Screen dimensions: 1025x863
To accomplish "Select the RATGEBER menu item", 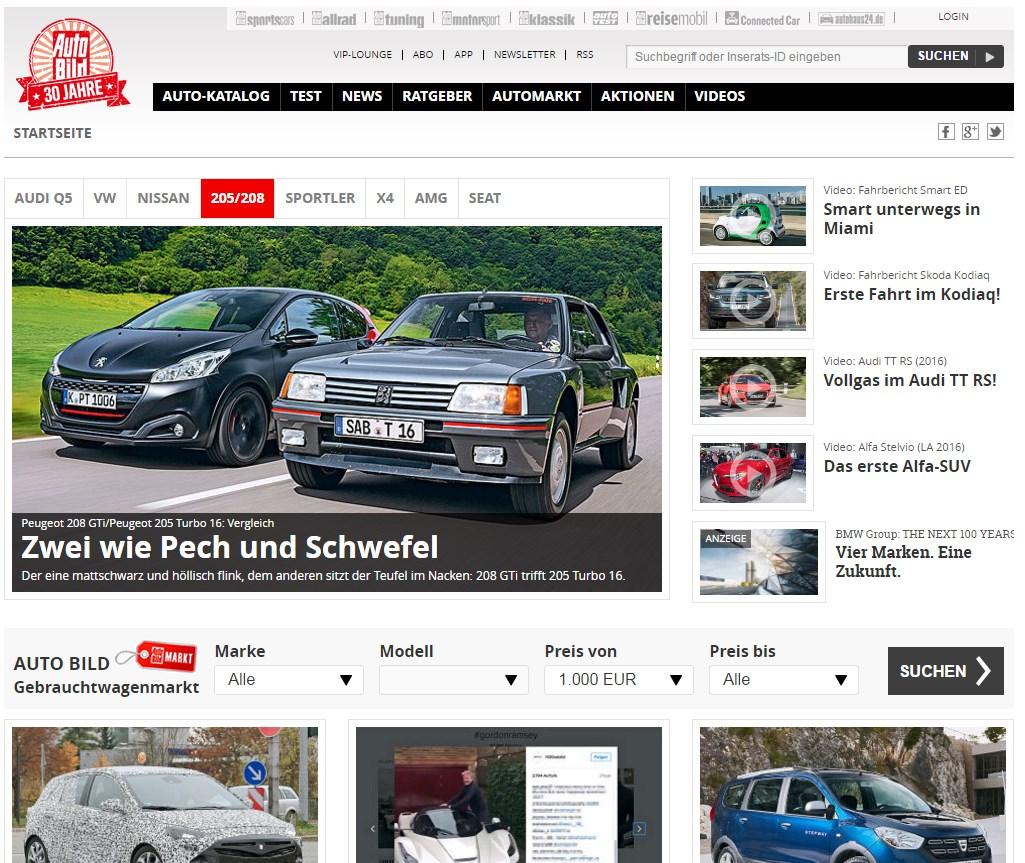I will [437, 97].
